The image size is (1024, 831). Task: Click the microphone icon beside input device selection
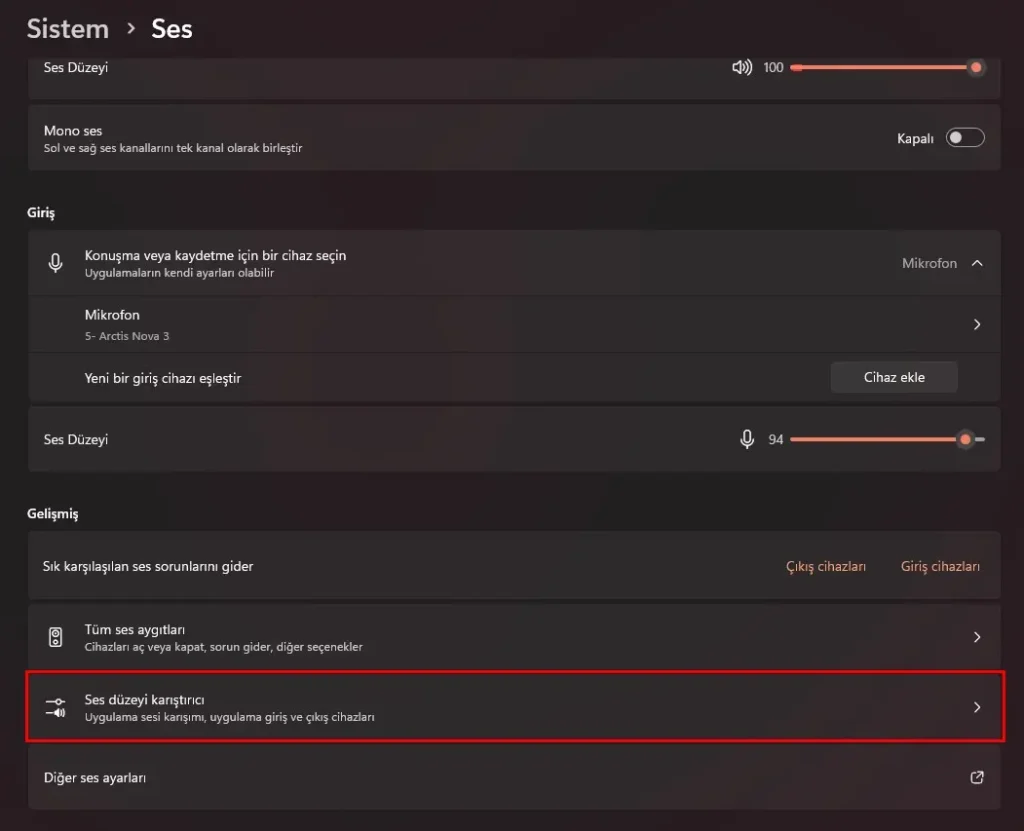[56, 263]
